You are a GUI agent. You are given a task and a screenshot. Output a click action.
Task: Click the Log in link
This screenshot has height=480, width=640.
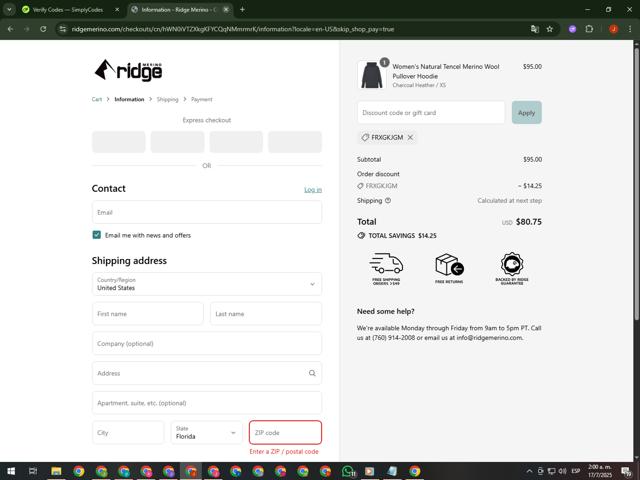313,189
